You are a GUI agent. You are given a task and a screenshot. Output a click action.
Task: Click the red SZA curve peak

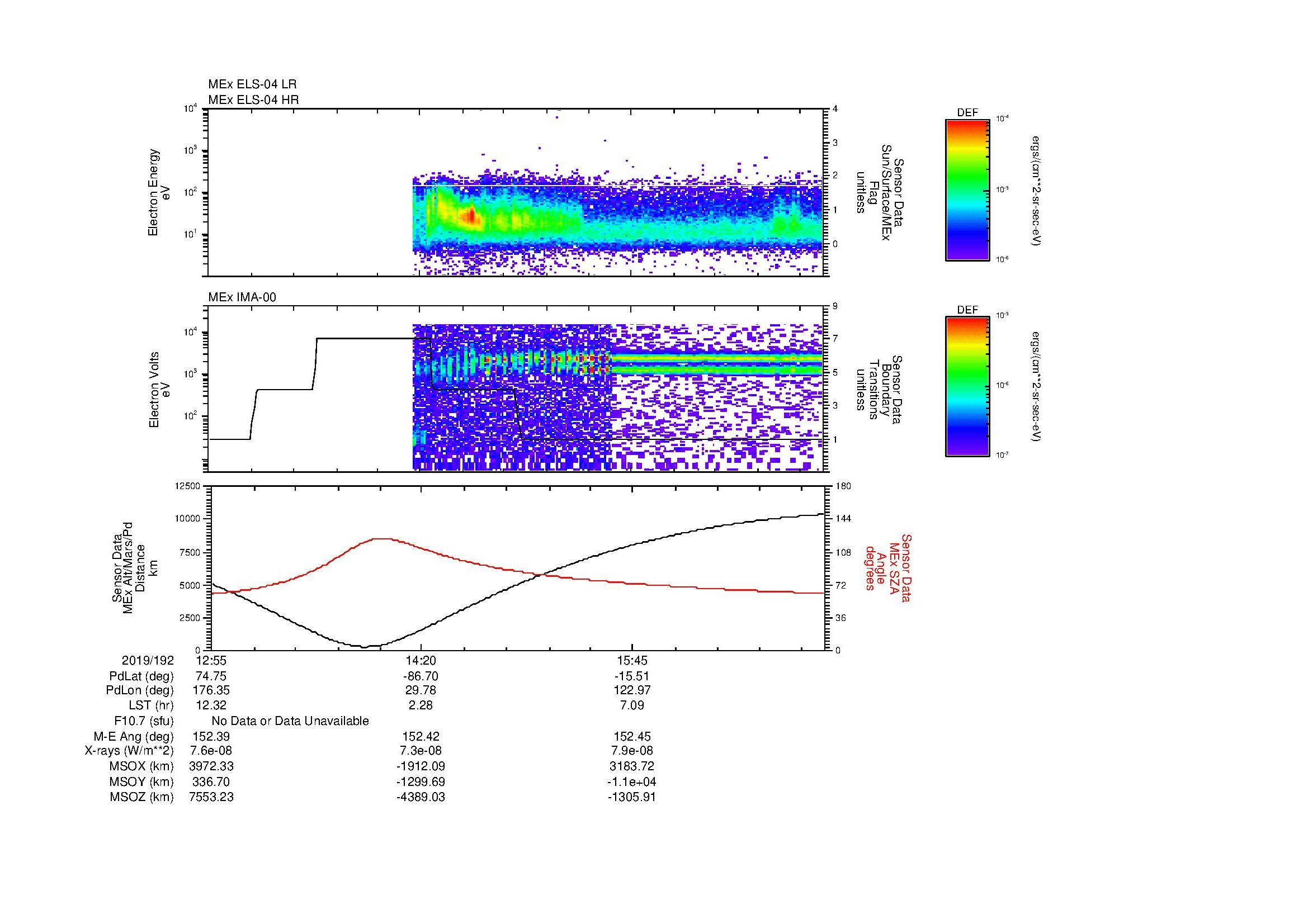pos(382,538)
